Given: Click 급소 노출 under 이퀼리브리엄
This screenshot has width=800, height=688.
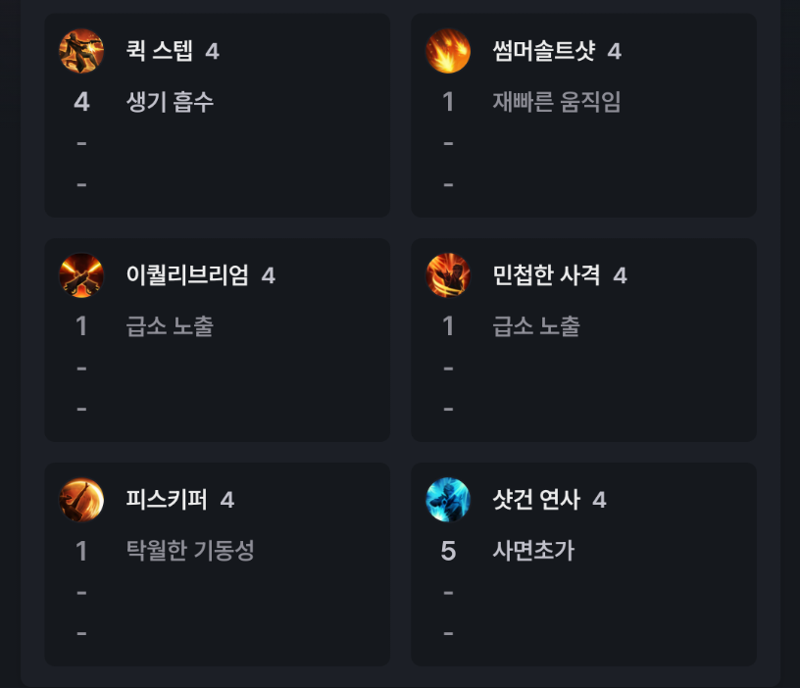Looking at the screenshot, I should tap(170, 326).
